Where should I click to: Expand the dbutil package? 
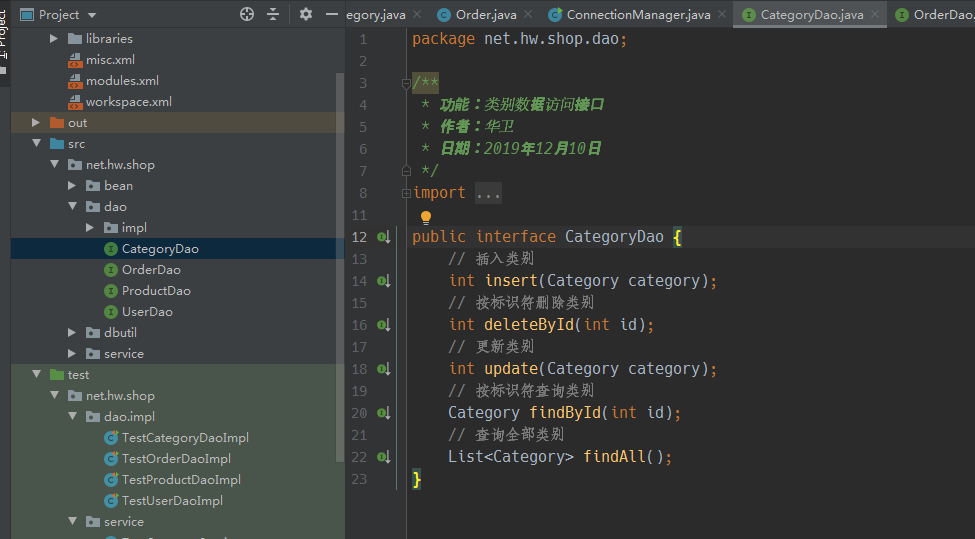tap(72, 333)
